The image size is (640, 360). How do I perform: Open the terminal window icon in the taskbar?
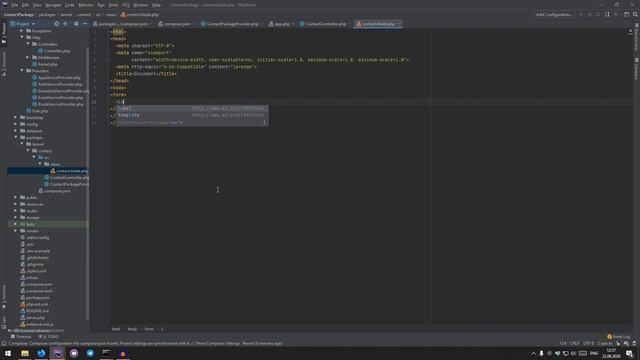pos(107,353)
